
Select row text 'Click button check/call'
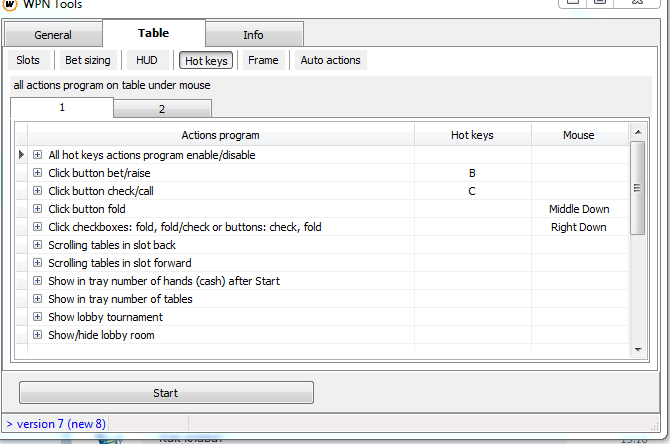pos(101,191)
